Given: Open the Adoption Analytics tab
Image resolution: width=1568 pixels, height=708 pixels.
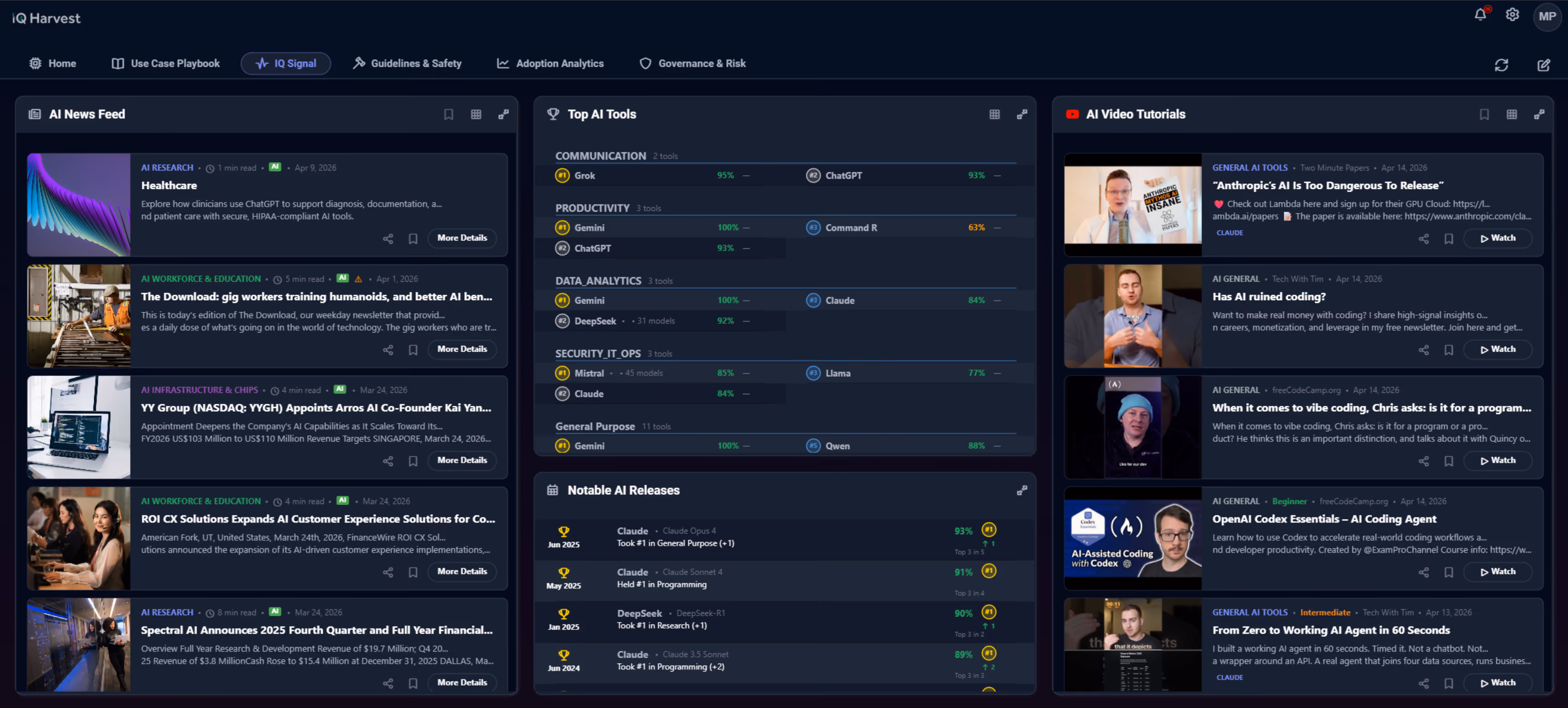Looking at the screenshot, I should tap(550, 63).
